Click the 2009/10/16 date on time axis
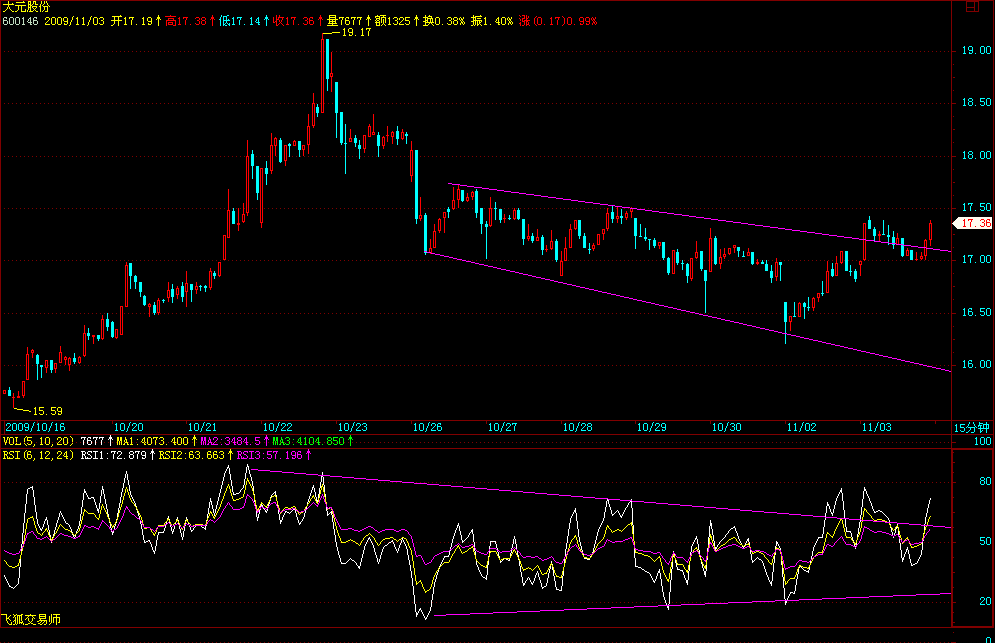This screenshot has width=995, height=643. (36, 427)
